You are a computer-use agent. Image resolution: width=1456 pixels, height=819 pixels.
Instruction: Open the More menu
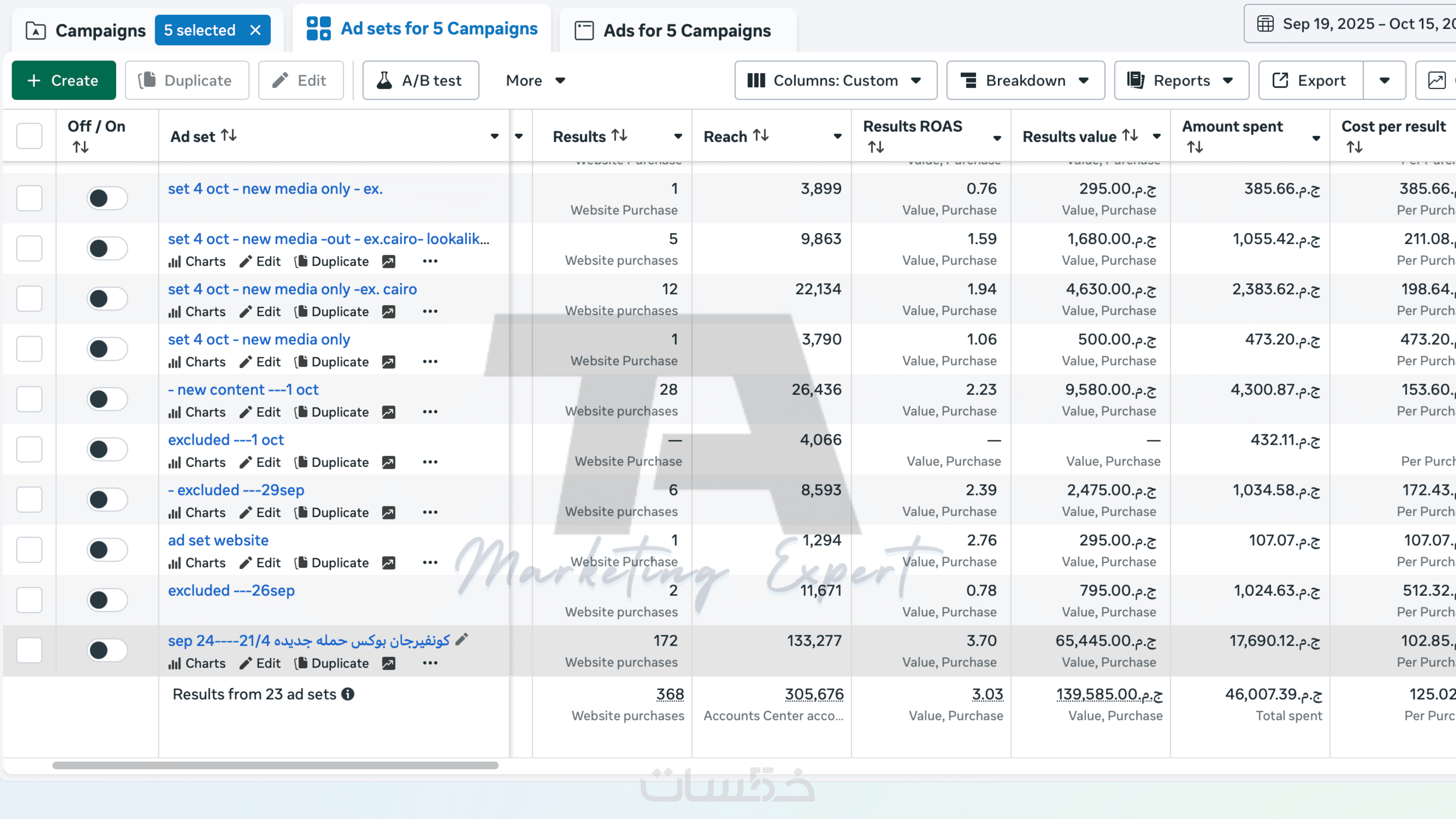pyautogui.click(x=535, y=80)
